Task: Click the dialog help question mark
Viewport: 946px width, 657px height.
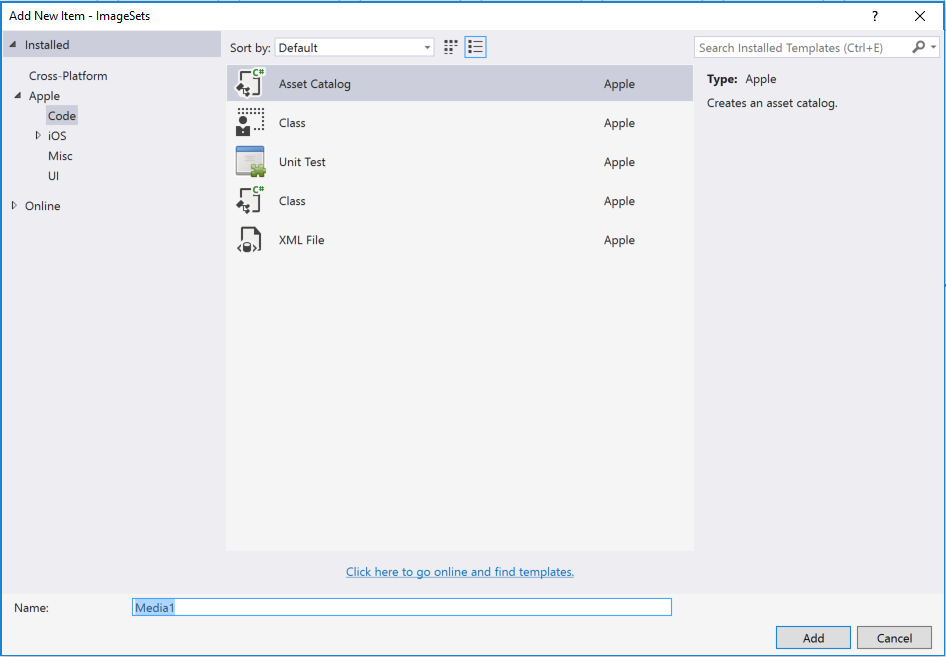Action: (x=873, y=16)
